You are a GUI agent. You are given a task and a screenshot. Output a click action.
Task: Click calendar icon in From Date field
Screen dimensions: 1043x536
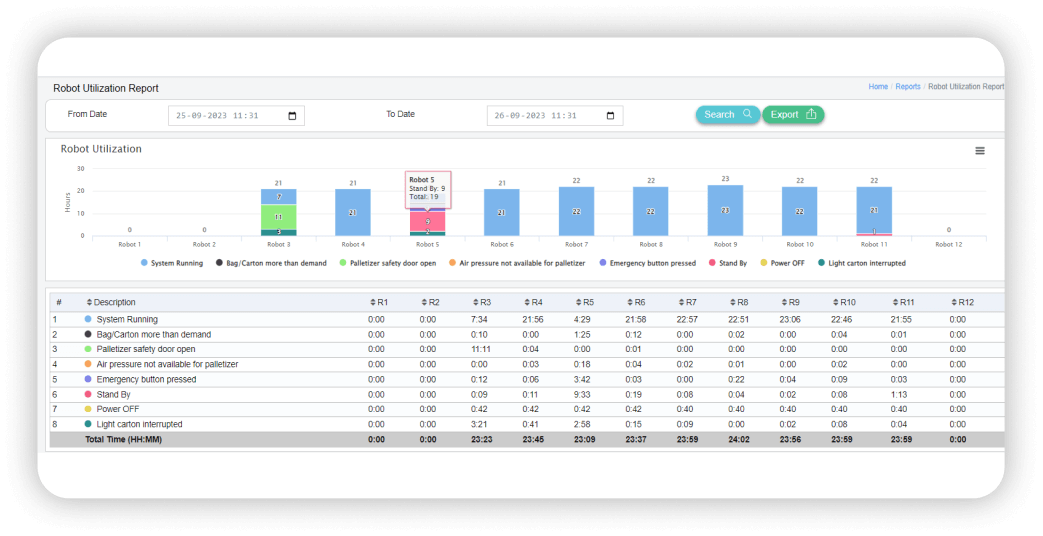click(x=292, y=116)
